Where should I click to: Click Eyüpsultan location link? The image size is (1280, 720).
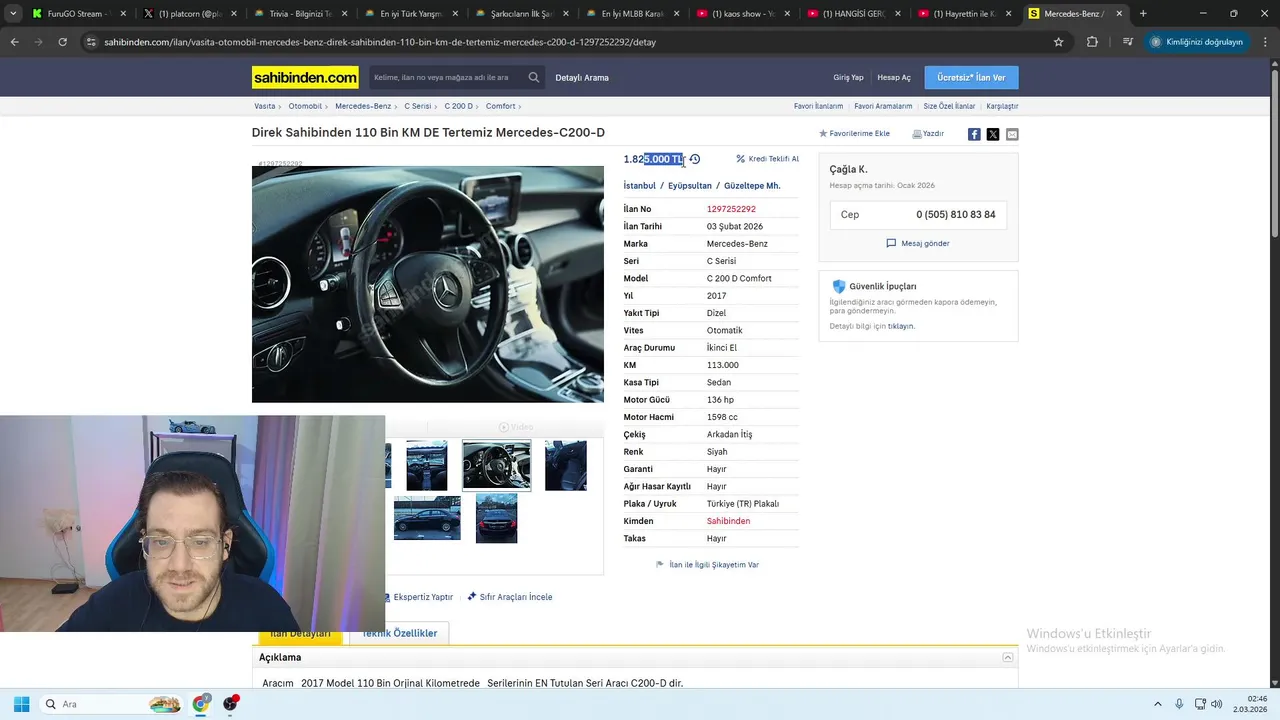(690, 186)
